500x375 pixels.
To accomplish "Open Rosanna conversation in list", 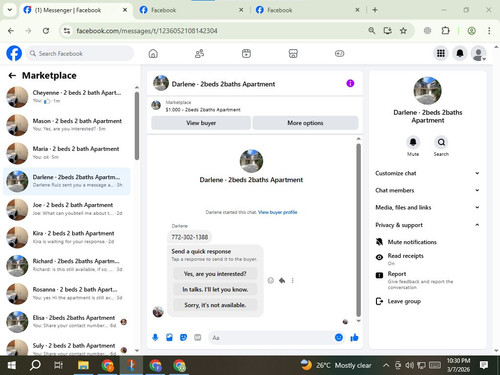I will 67,294.
